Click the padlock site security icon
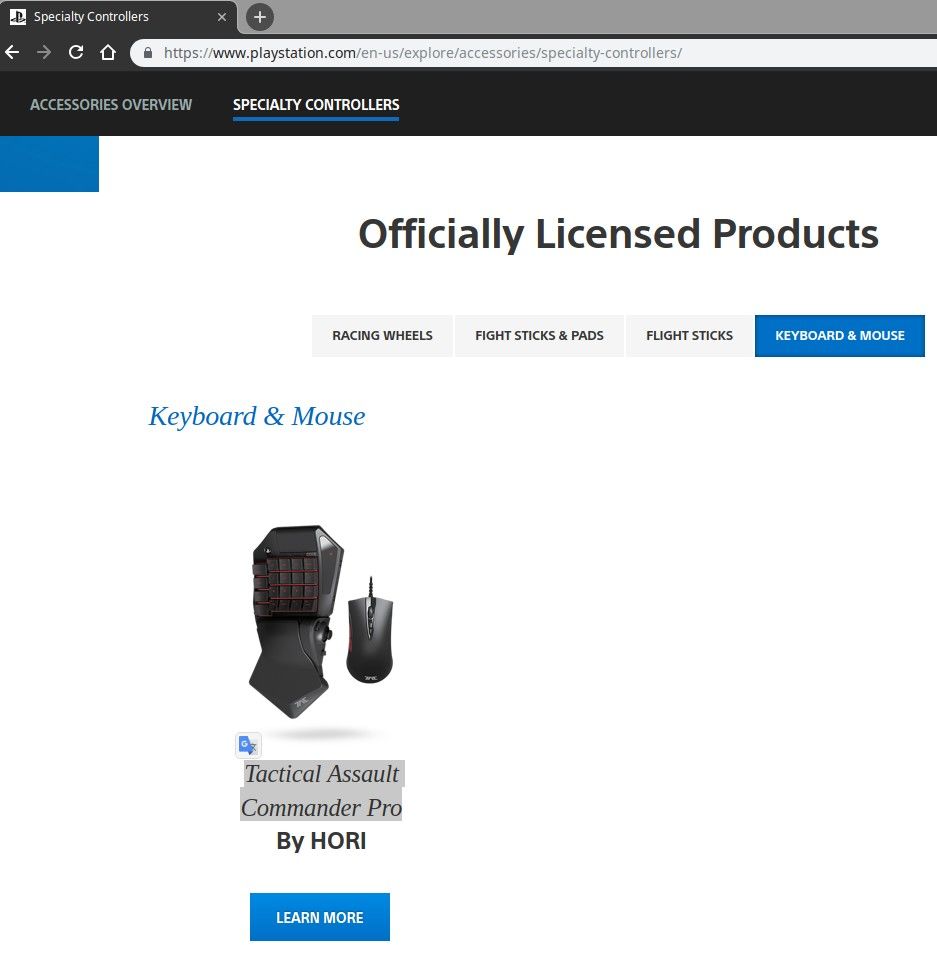 point(148,53)
